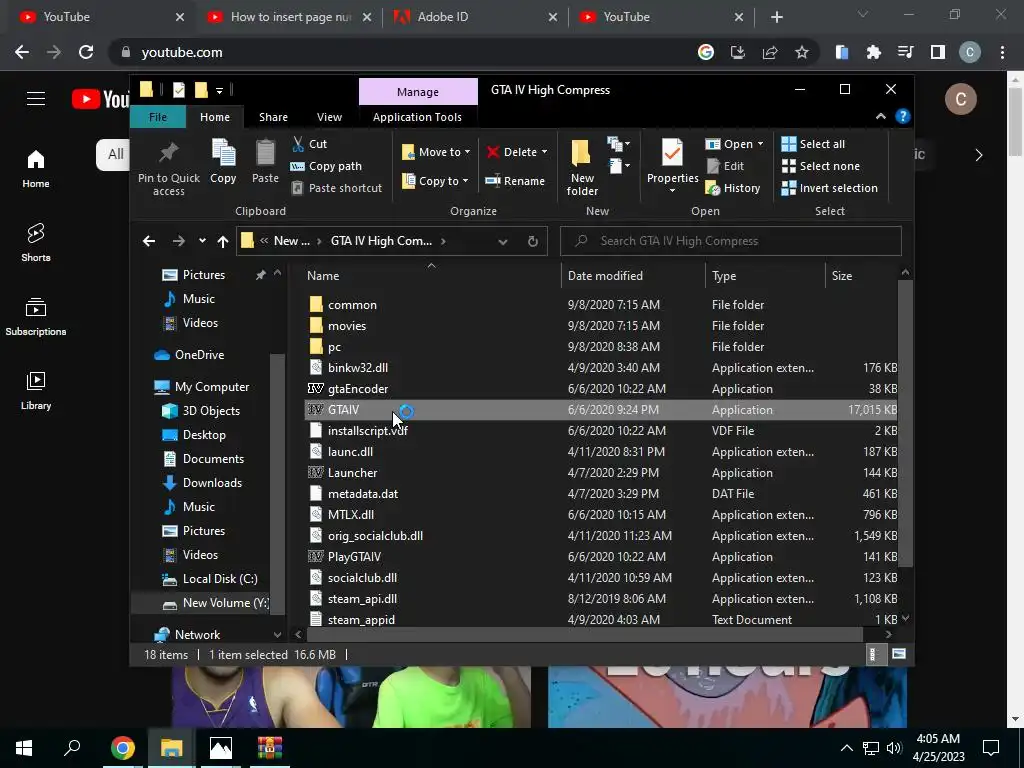Open Subscriptions in YouTube sidebar
The height and width of the screenshot is (768, 1024).
[x=36, y=317]
